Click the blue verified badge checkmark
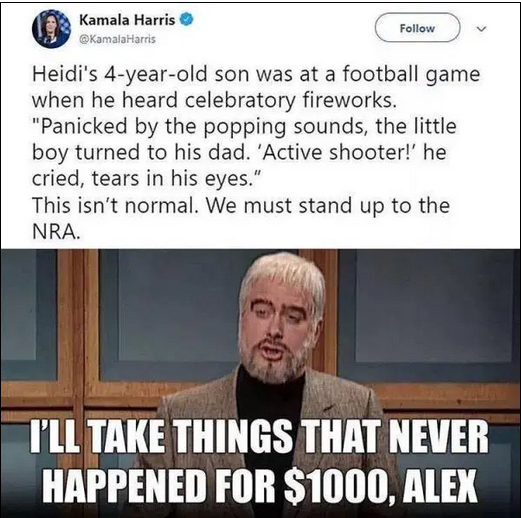 click(x=187, y=20)
